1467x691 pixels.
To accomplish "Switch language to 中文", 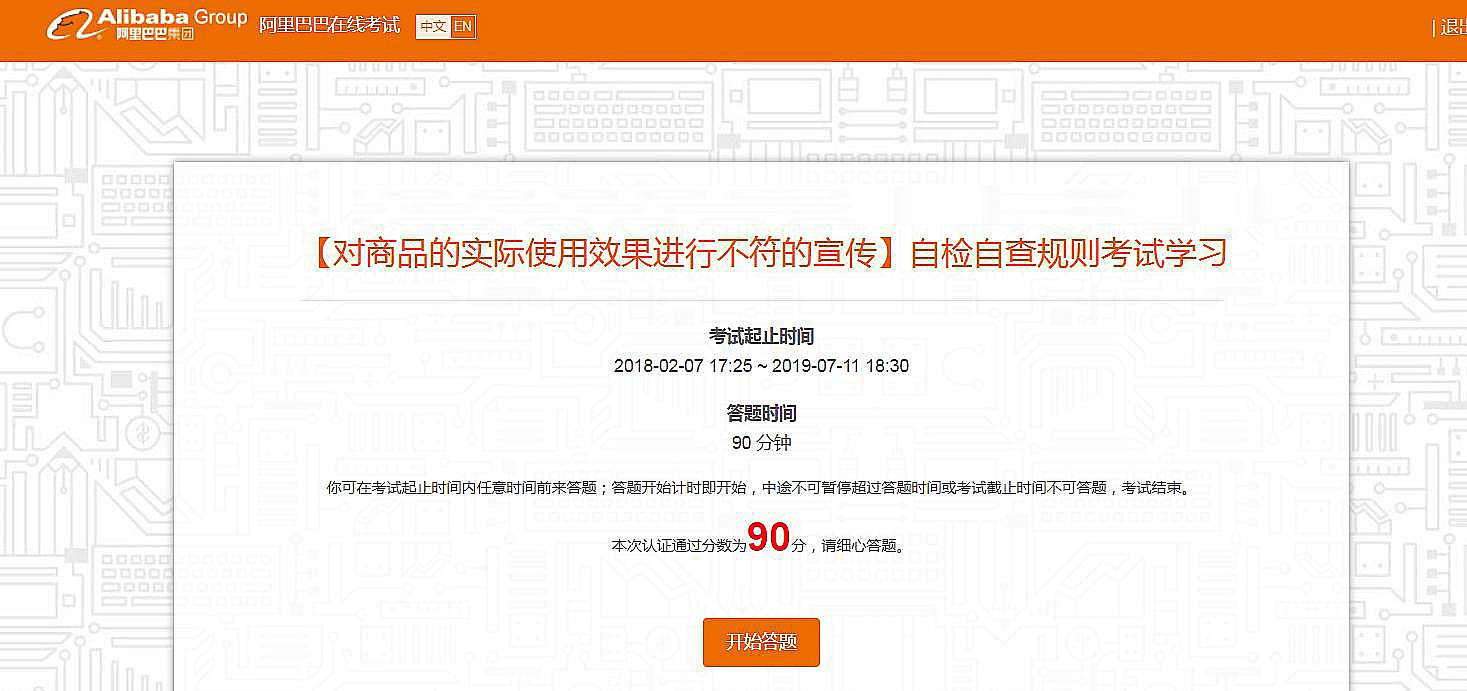I will tap(433, 27).
